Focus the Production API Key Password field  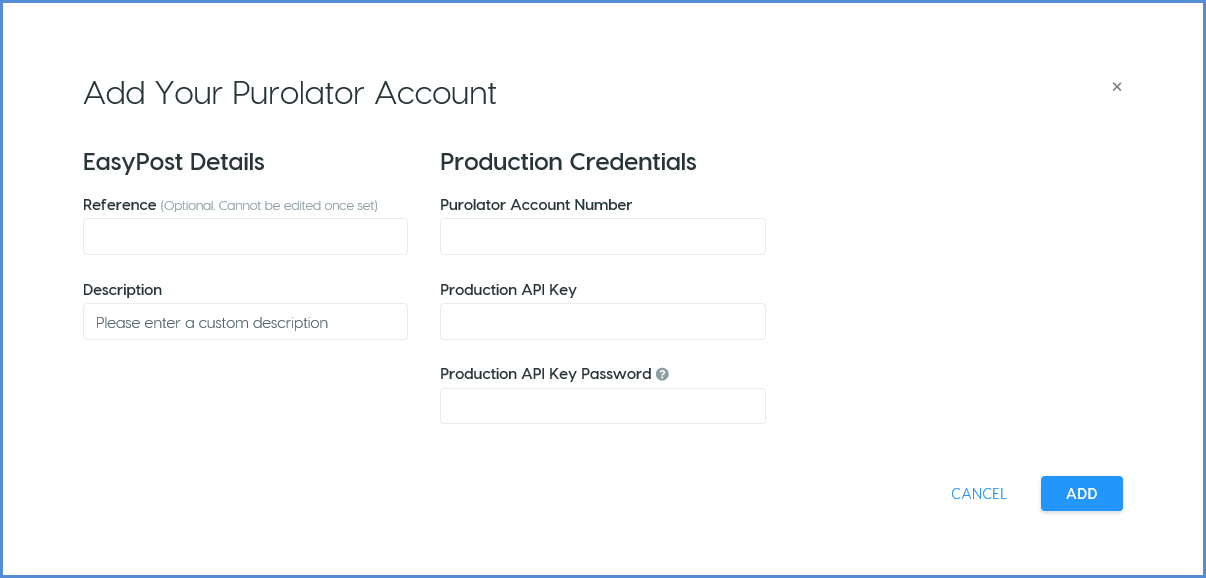click(603, 406)
